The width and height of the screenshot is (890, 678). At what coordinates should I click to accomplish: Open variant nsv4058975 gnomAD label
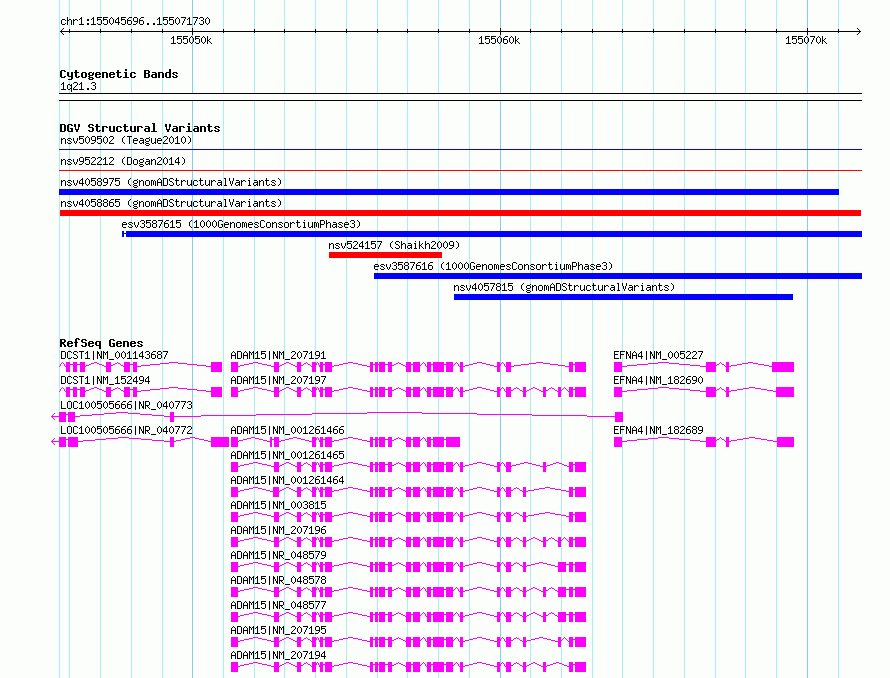(171, 182)
